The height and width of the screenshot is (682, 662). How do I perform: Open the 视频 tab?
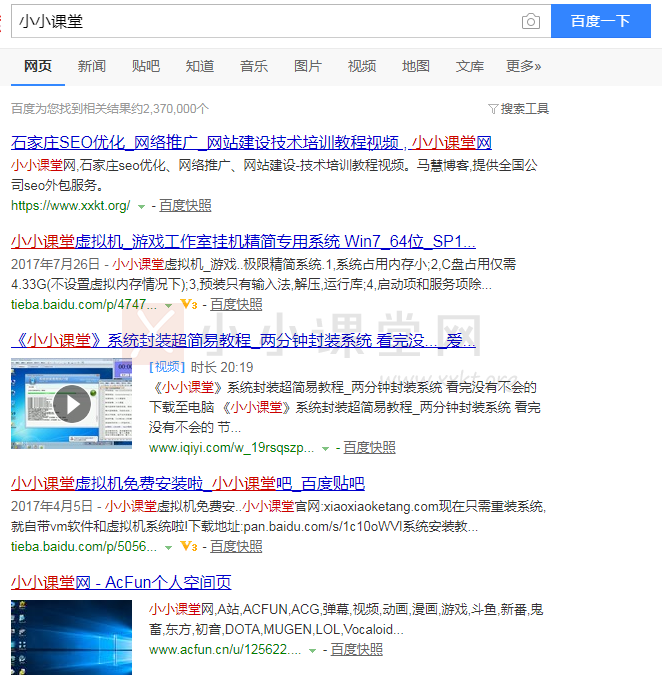361,66
